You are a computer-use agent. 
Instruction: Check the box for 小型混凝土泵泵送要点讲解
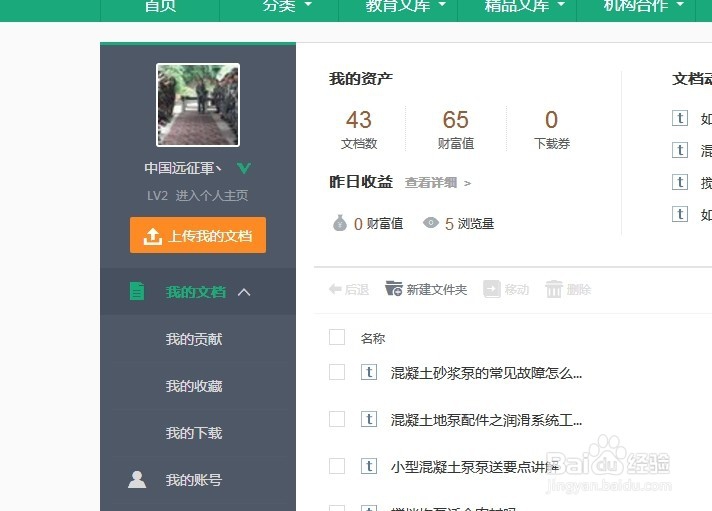(337, 466)
